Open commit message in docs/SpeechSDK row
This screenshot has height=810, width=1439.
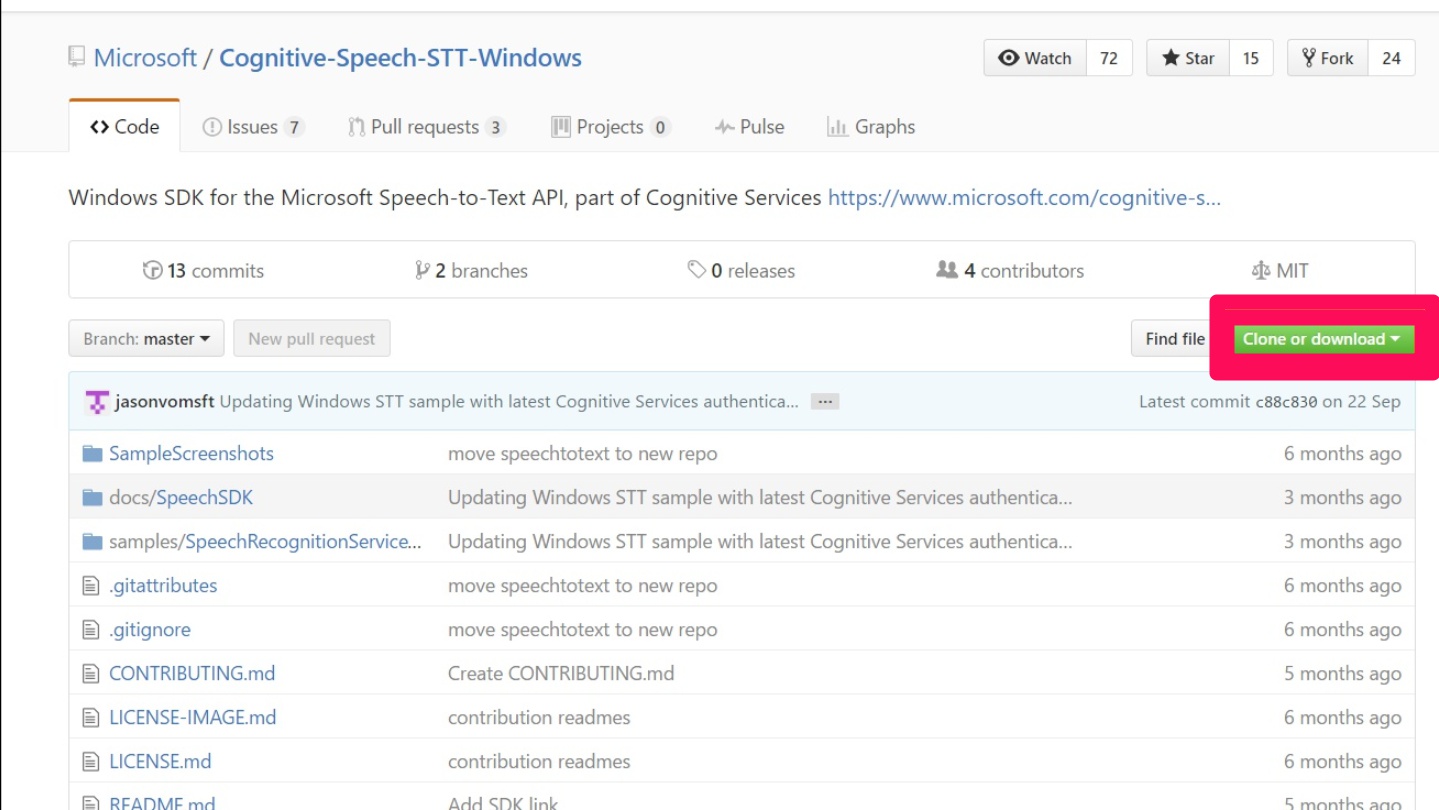(760, 498)
